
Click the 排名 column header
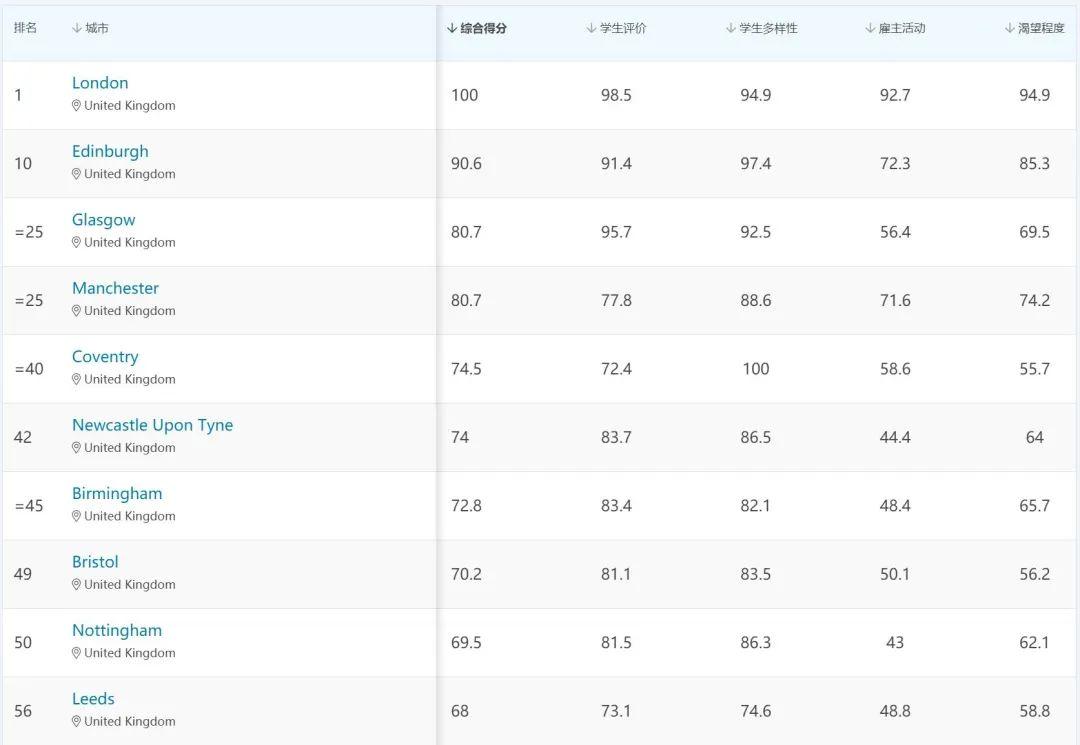pyautogui.click(x=26, y=29)
